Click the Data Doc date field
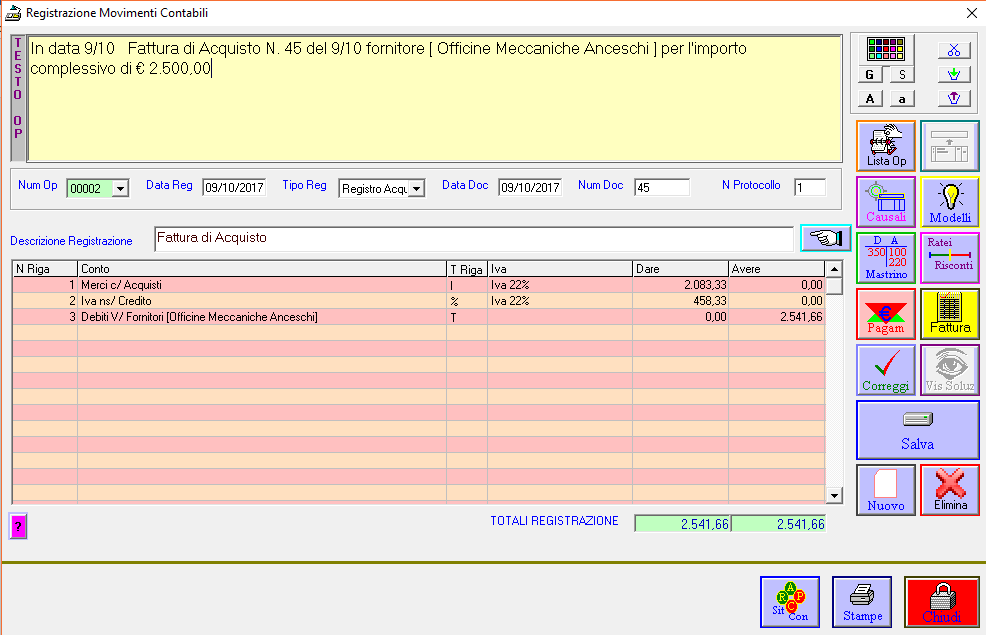Viewport: 986px width, 635px height. tap(529, 187)
